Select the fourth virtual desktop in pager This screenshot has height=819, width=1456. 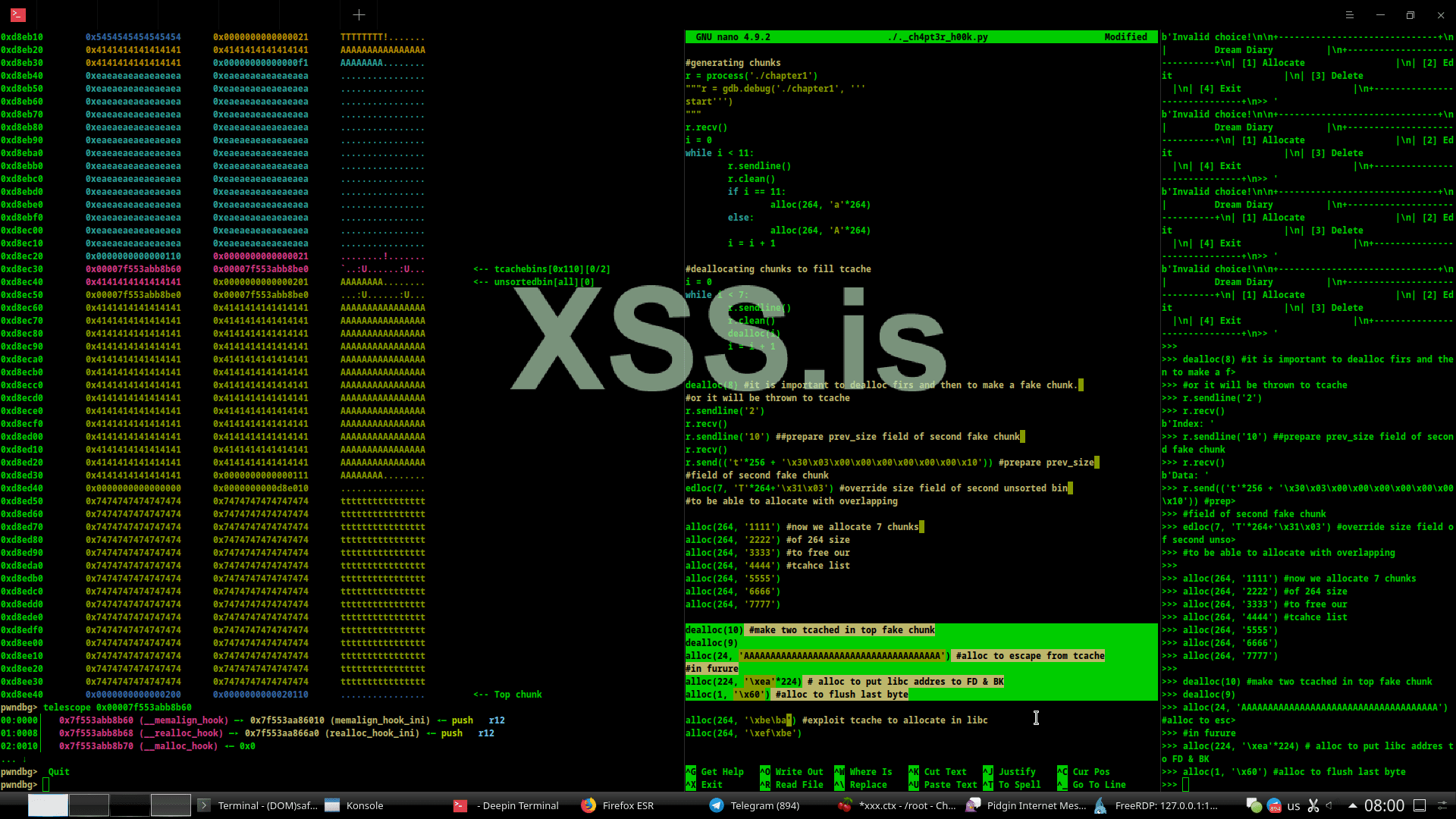coord(171,805)
